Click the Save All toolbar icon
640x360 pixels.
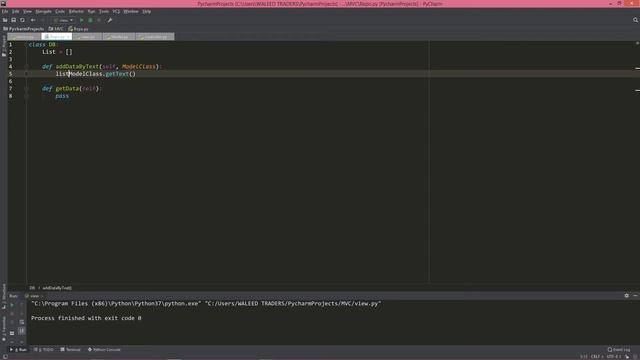tap(13, 20)
